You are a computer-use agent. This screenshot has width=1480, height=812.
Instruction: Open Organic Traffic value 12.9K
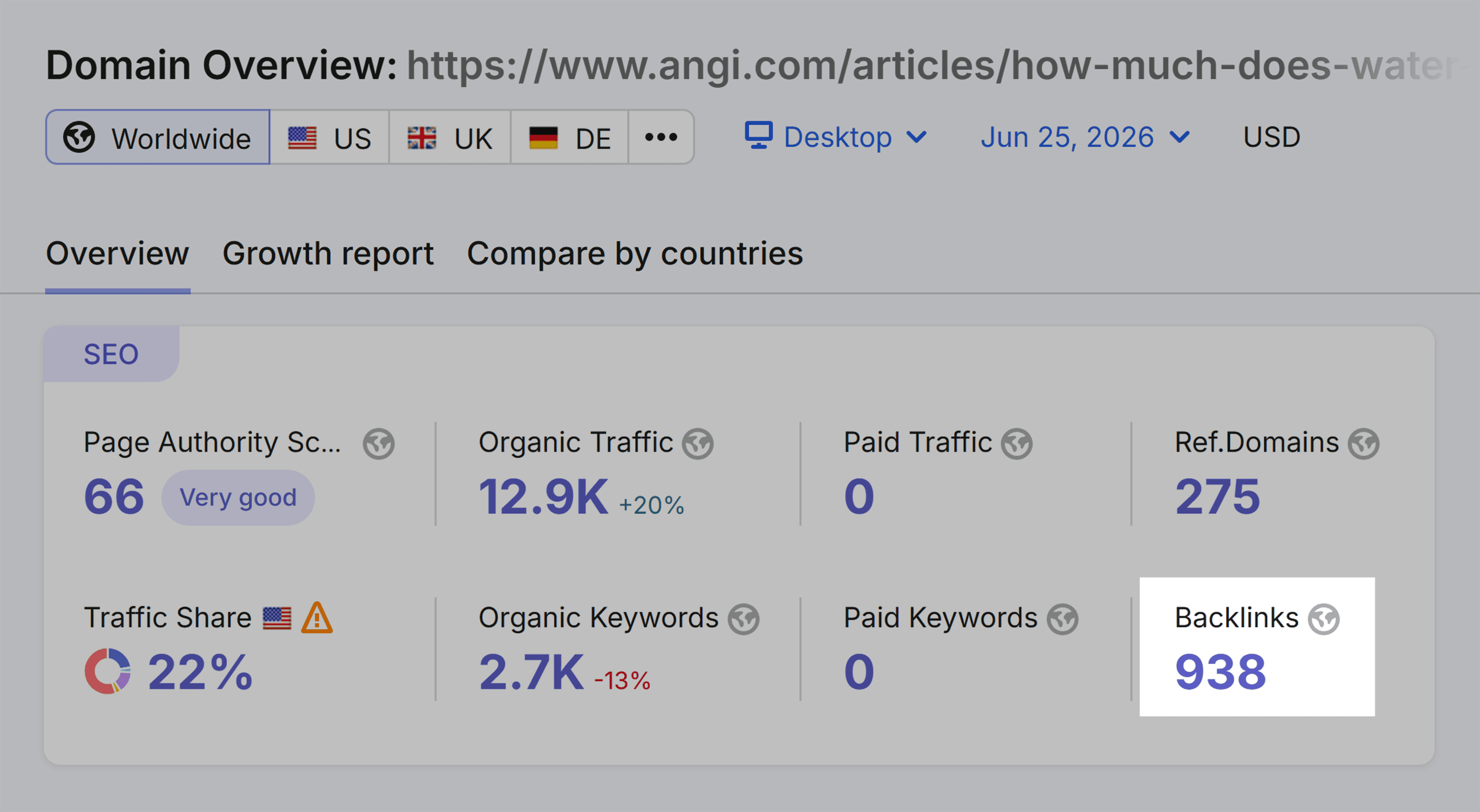[543, 497]
